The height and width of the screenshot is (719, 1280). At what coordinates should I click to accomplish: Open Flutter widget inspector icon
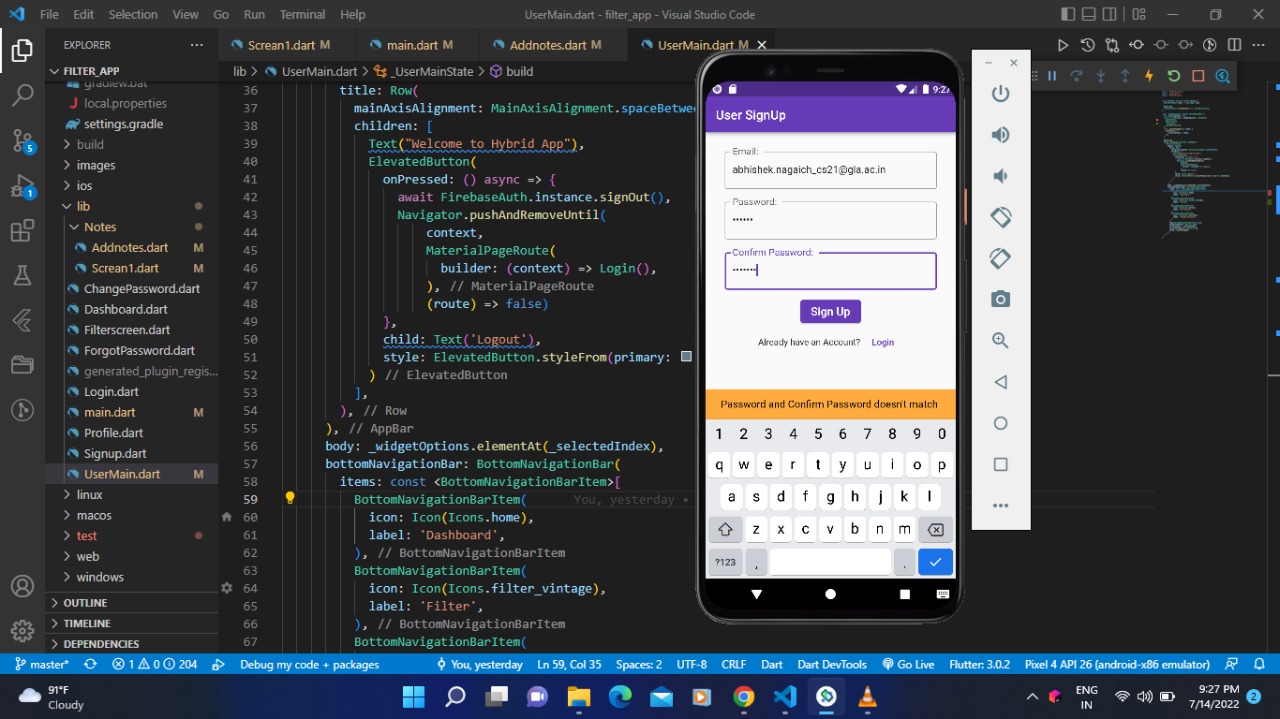click(x=1222, y=76)
